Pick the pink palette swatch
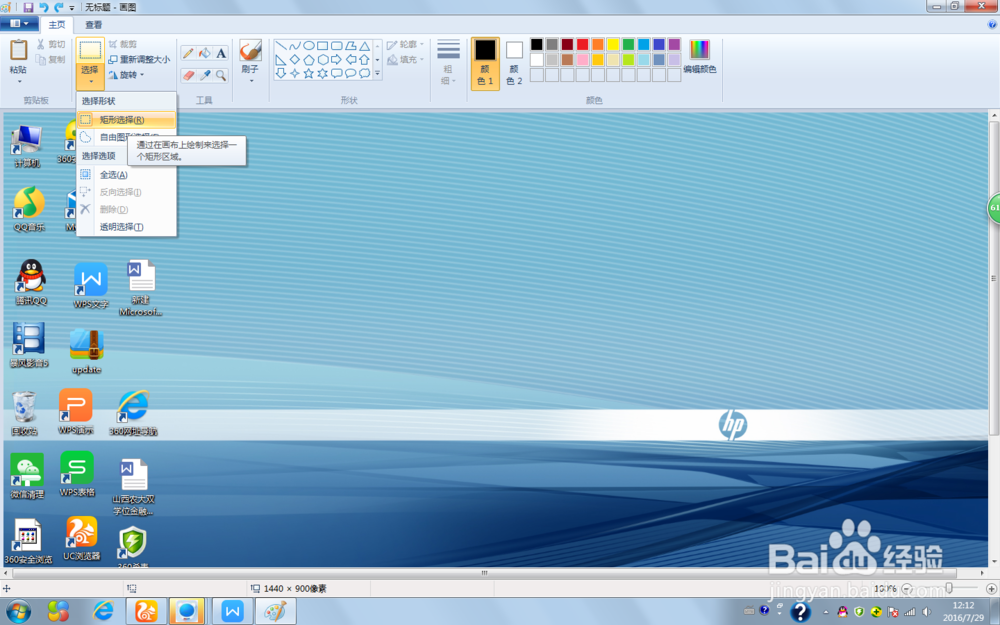The width and height of the screenshot is (1000, 625). [582, 59]
